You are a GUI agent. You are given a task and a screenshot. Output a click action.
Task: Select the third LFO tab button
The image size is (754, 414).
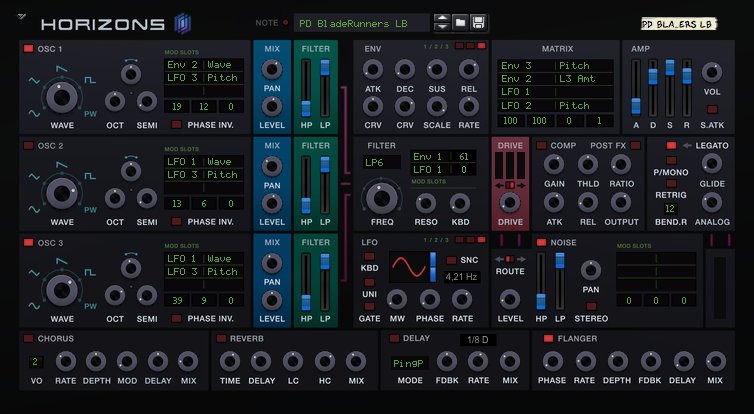pyautogui.click(x=481, y=239)
